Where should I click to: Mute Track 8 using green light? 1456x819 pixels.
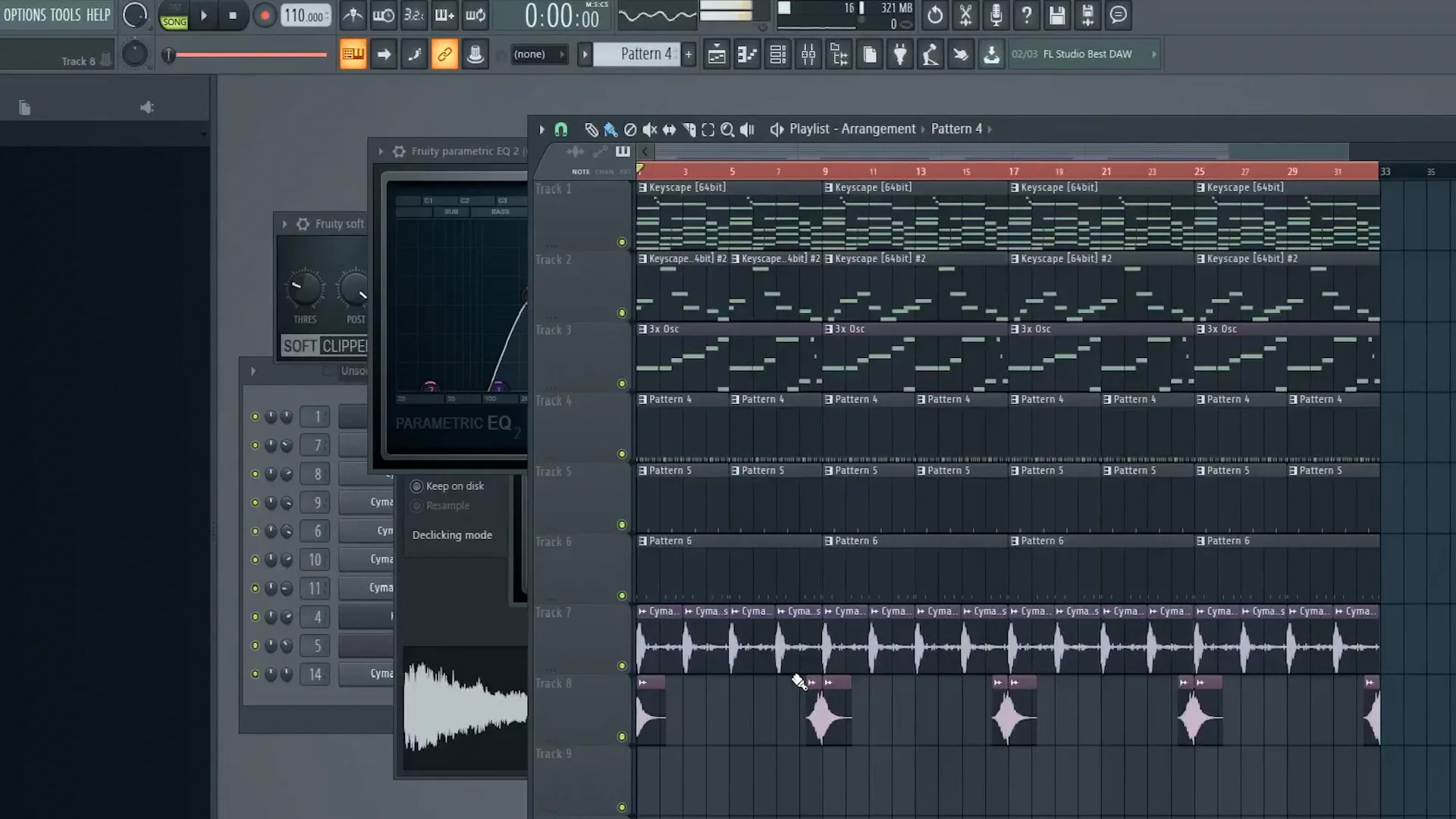pyautogui.click(x=622, y=736)
